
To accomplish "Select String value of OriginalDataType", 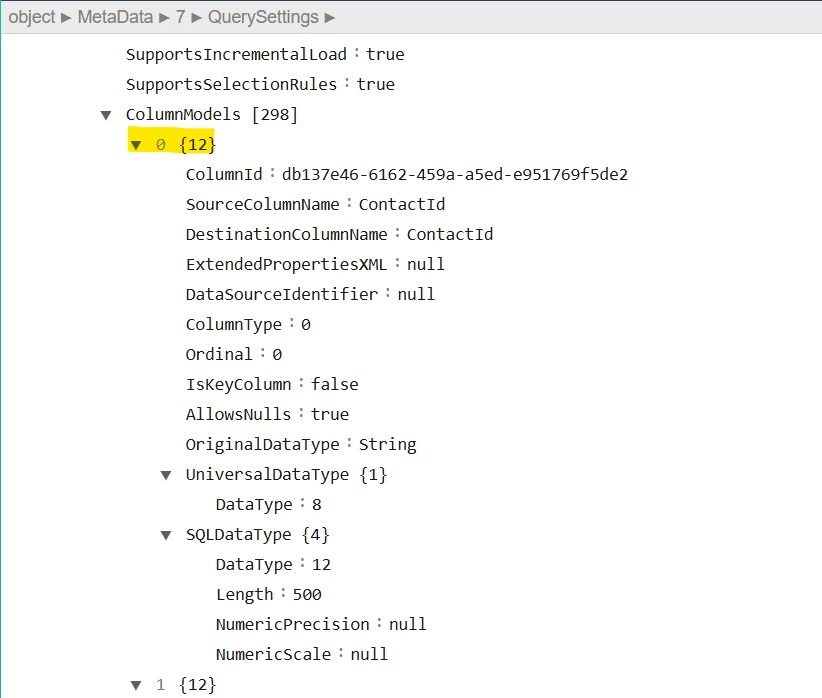I will pos(387,445).
